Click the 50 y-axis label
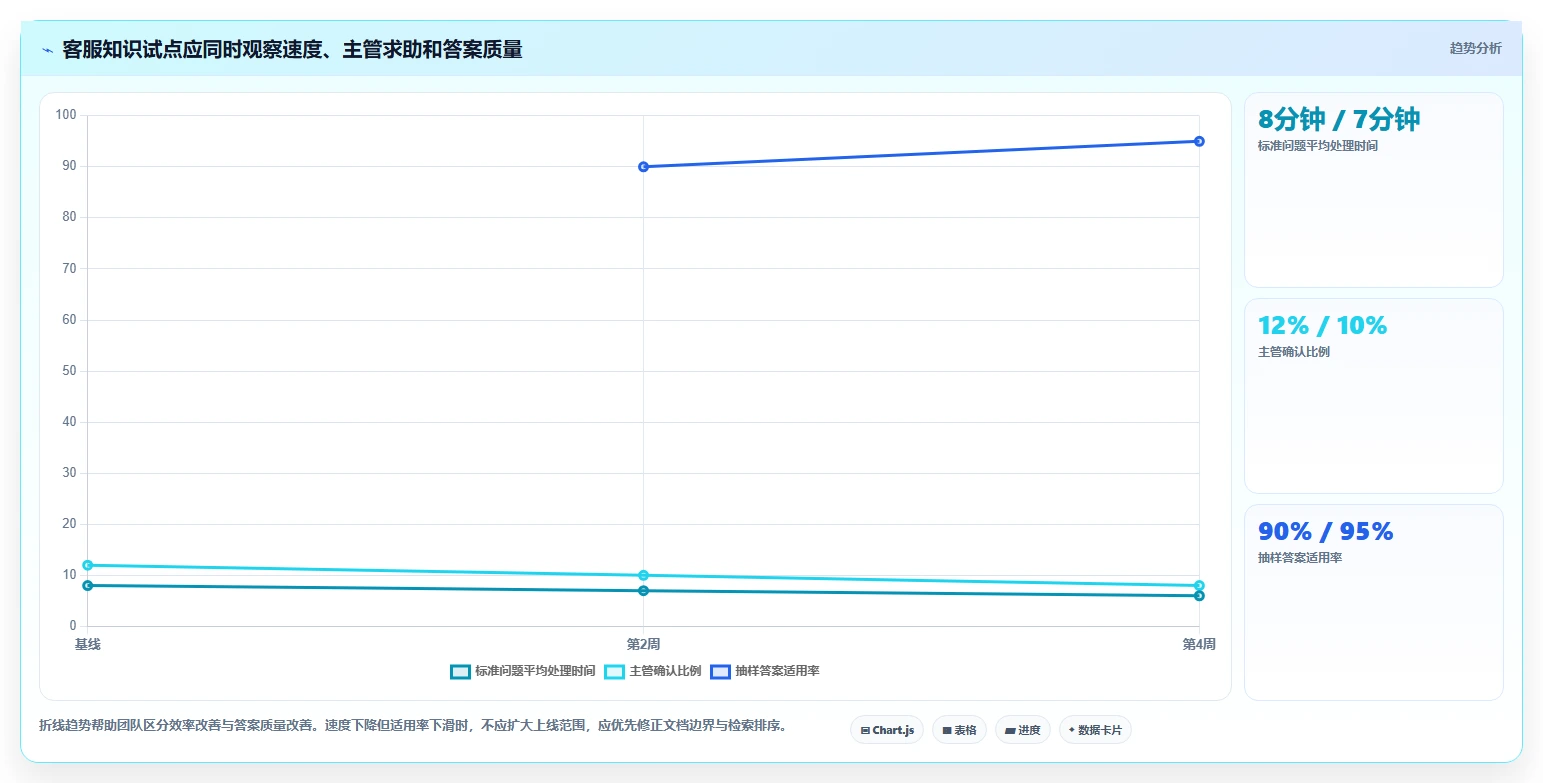This screenshot has width=1543, height=783. (70, 371)
